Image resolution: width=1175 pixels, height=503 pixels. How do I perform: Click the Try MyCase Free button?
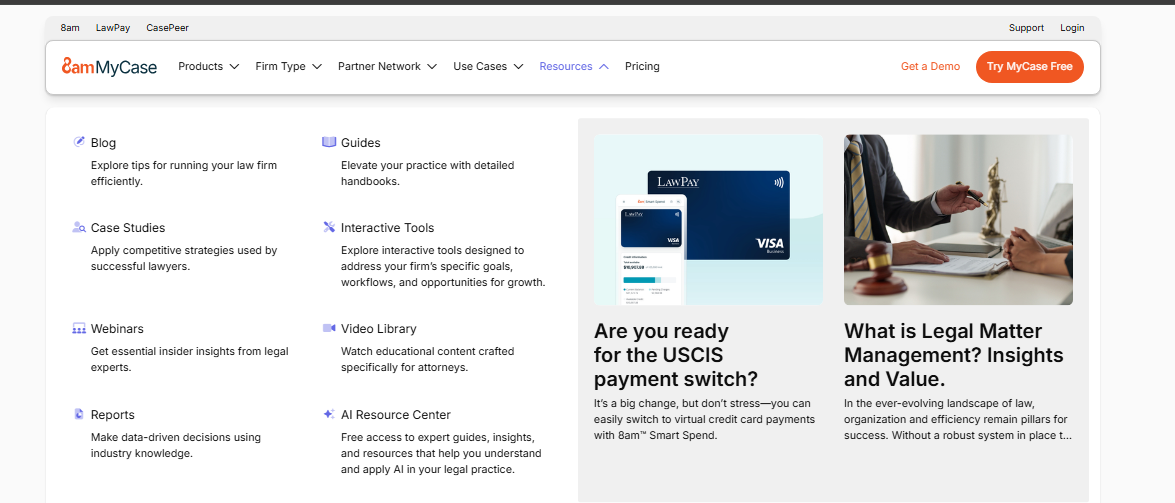click(1030, 67)
